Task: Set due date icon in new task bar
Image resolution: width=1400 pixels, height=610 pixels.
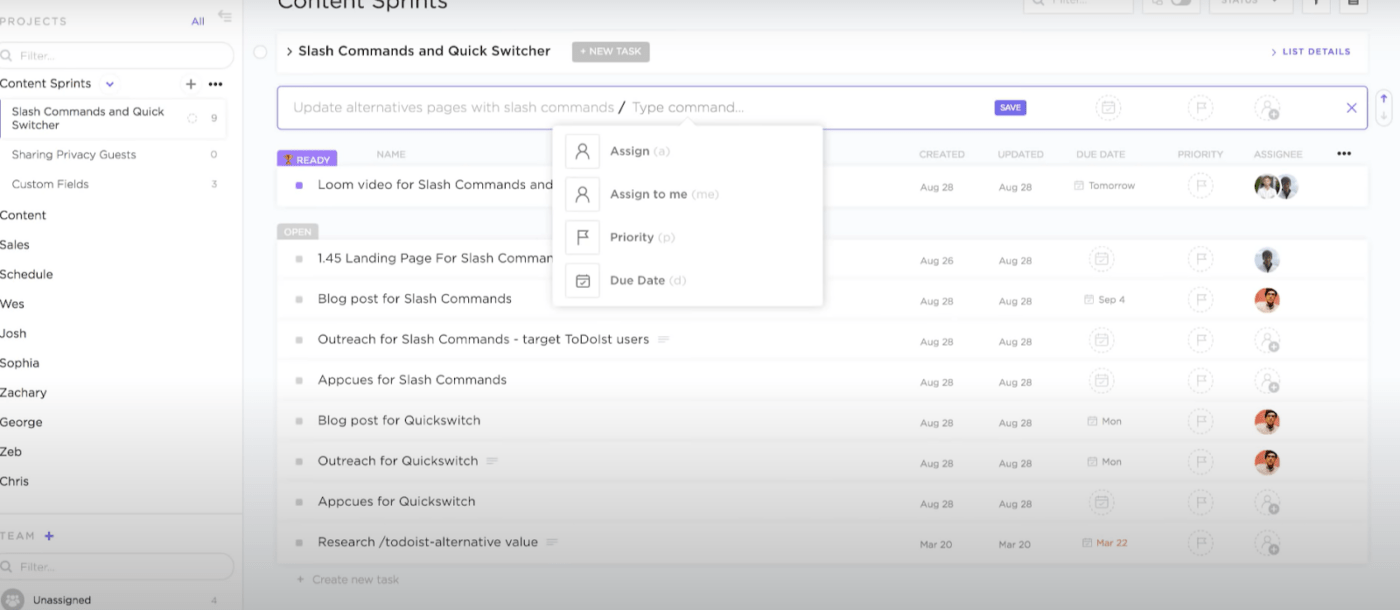Action: (x=1107, y=108)
